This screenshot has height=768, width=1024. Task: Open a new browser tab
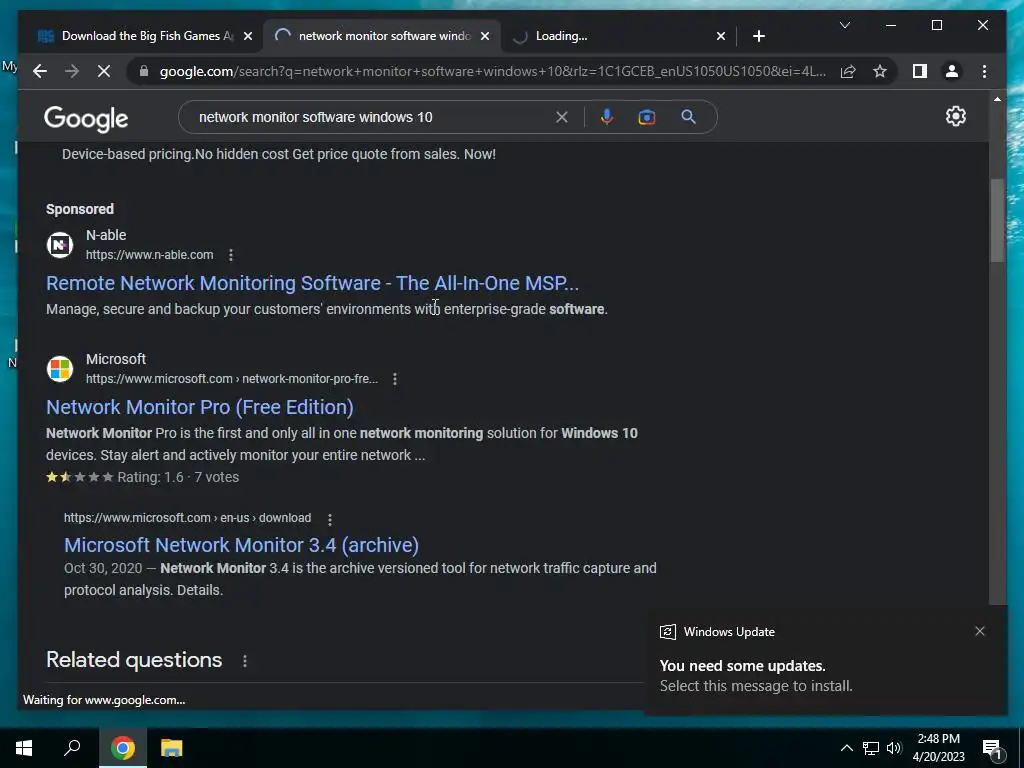tap(758, 36)
